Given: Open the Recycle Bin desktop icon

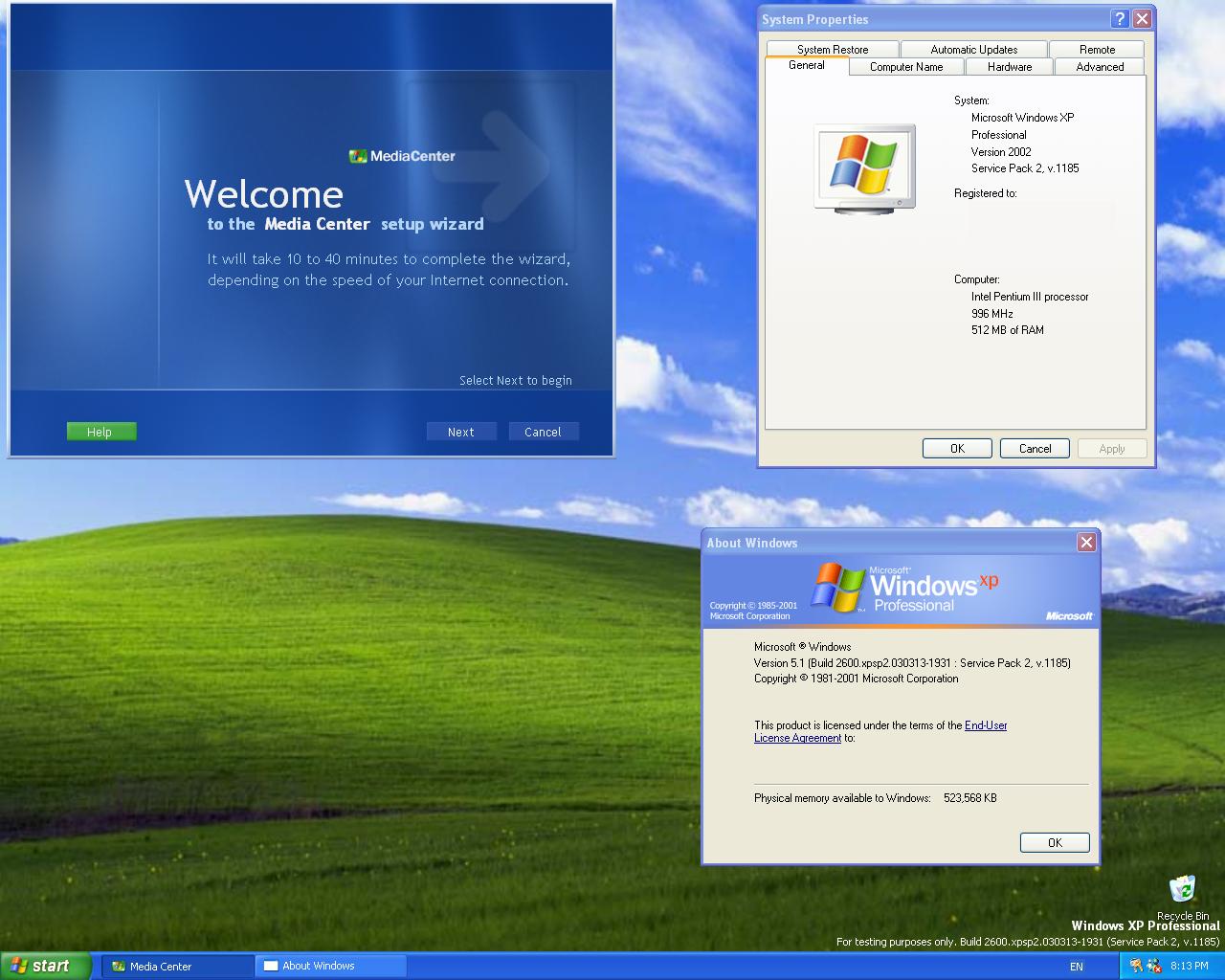Looking at the screenshot, I should pyautogui.click(x=1182, y=898).
